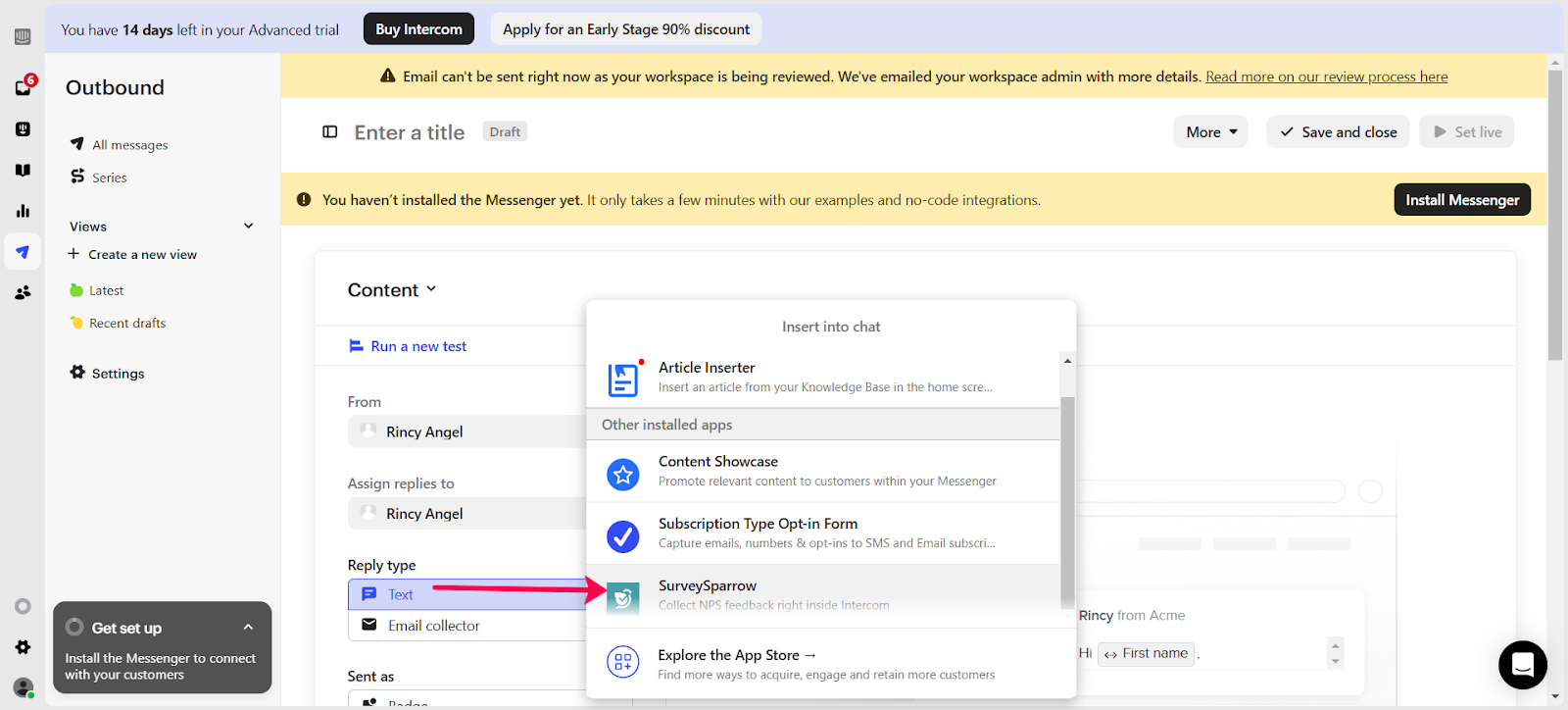The width and height of the screenshot is (1568, 710).
Task: Click the Article Inserter app icon
Action: click(x=622, y=379)
